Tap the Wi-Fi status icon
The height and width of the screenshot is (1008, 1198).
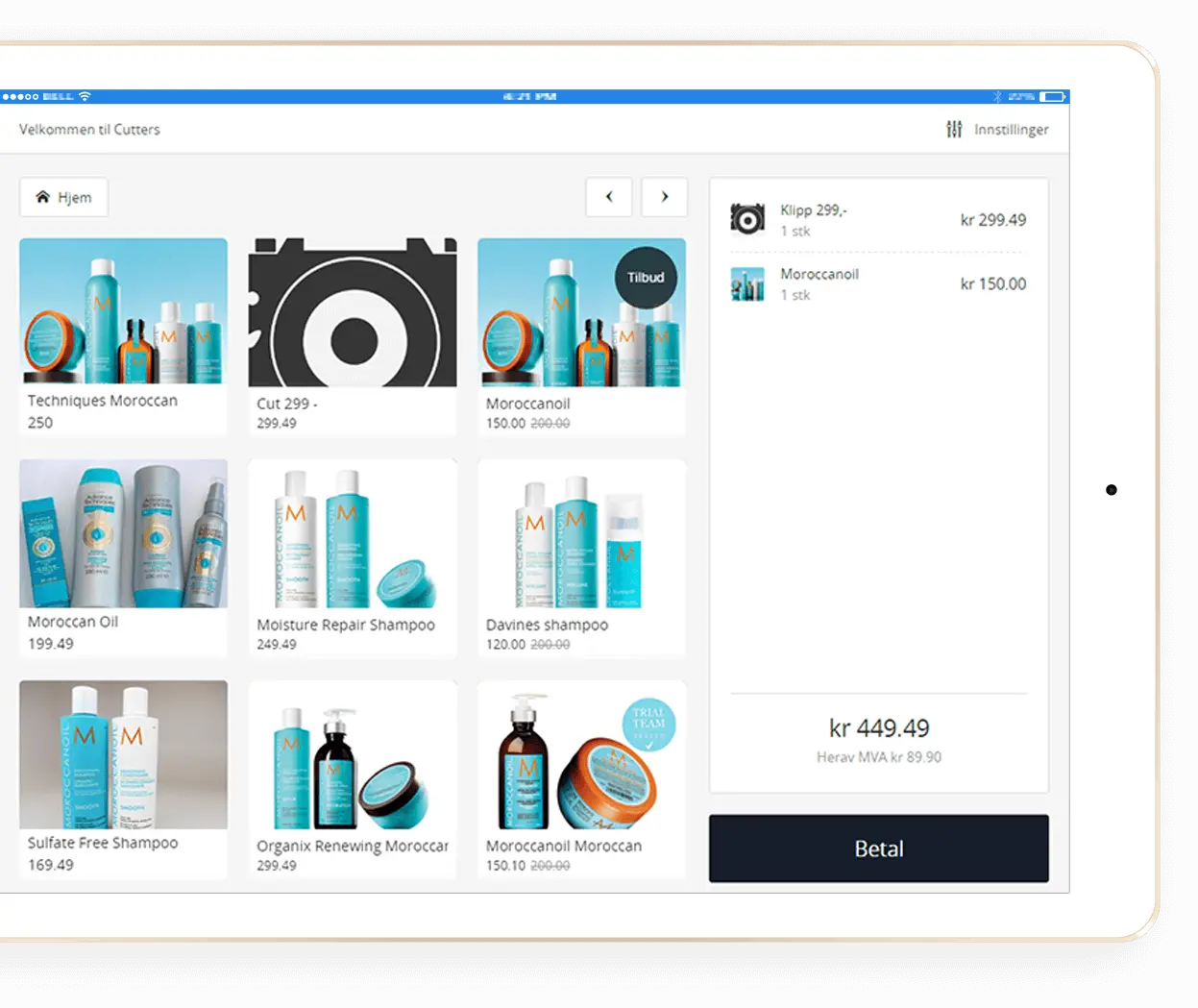point(85,96)
